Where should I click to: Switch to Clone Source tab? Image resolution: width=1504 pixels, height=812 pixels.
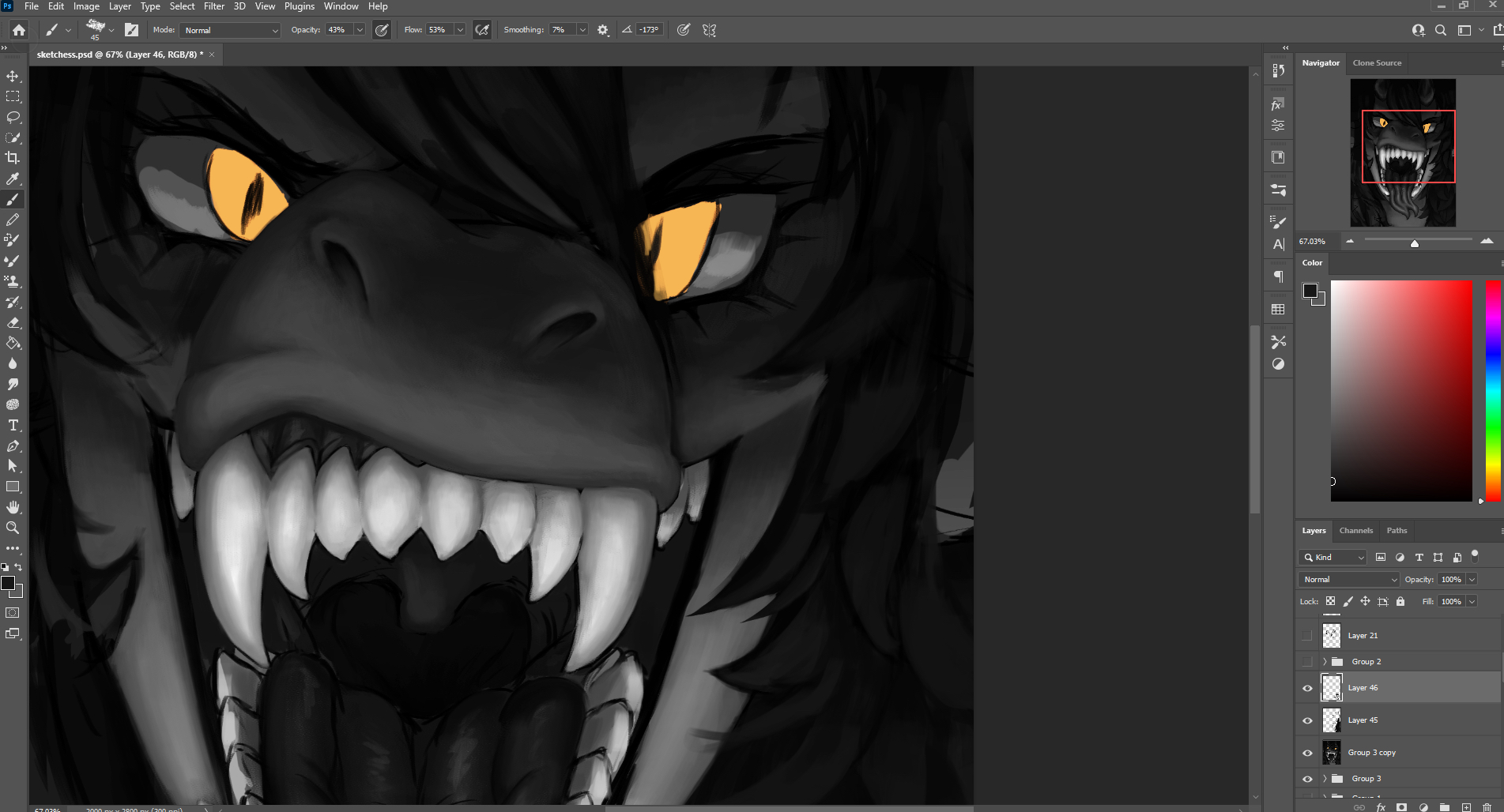(1377, 63)
